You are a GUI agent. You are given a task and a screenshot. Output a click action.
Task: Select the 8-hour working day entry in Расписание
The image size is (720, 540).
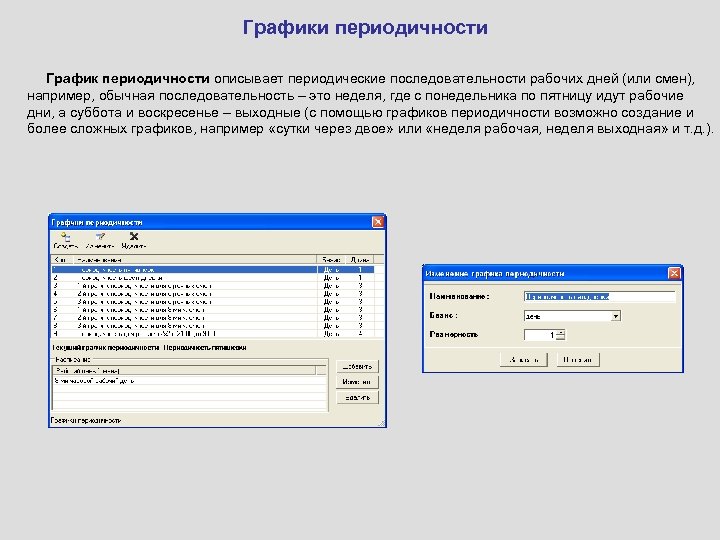189,381
